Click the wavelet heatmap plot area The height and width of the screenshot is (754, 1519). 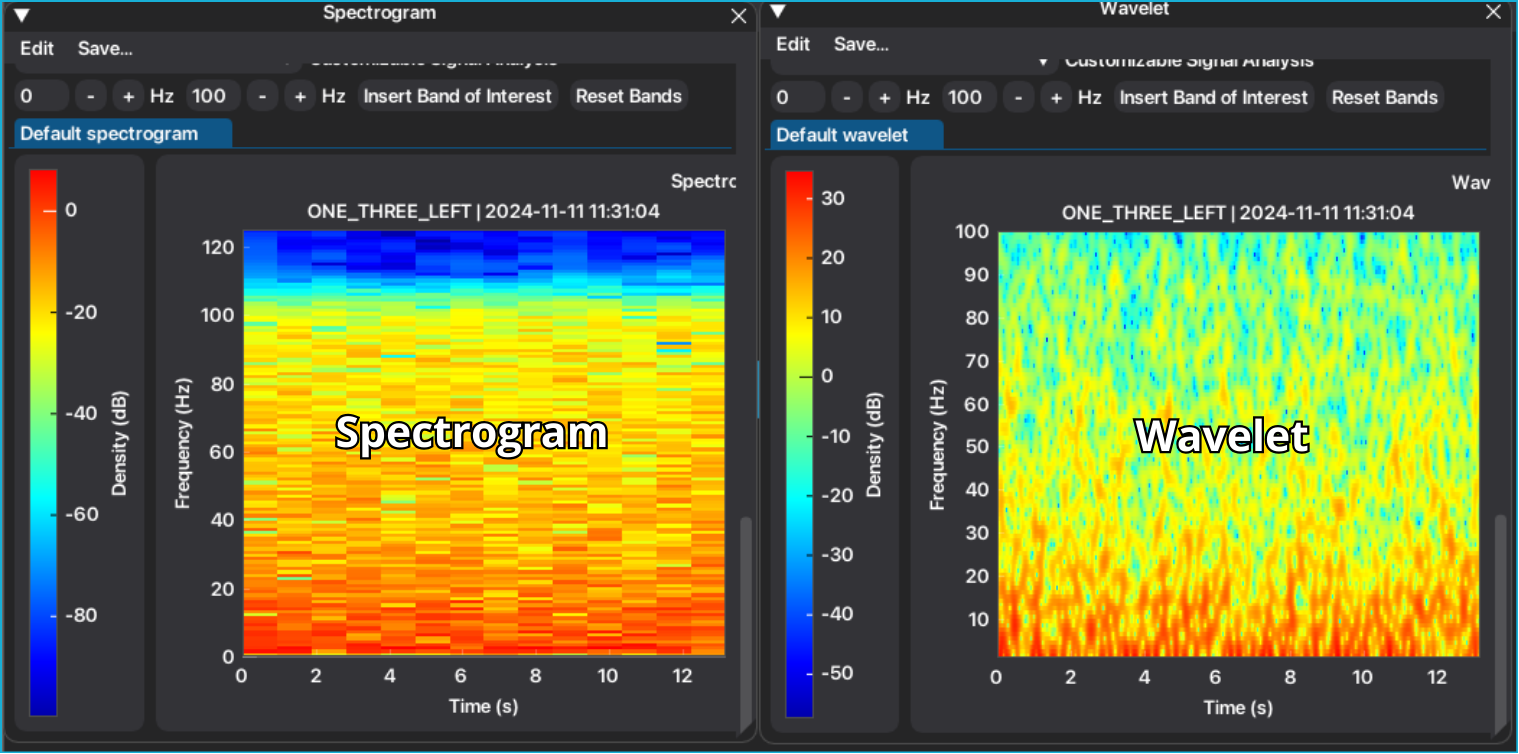[x=1238, y=444]
